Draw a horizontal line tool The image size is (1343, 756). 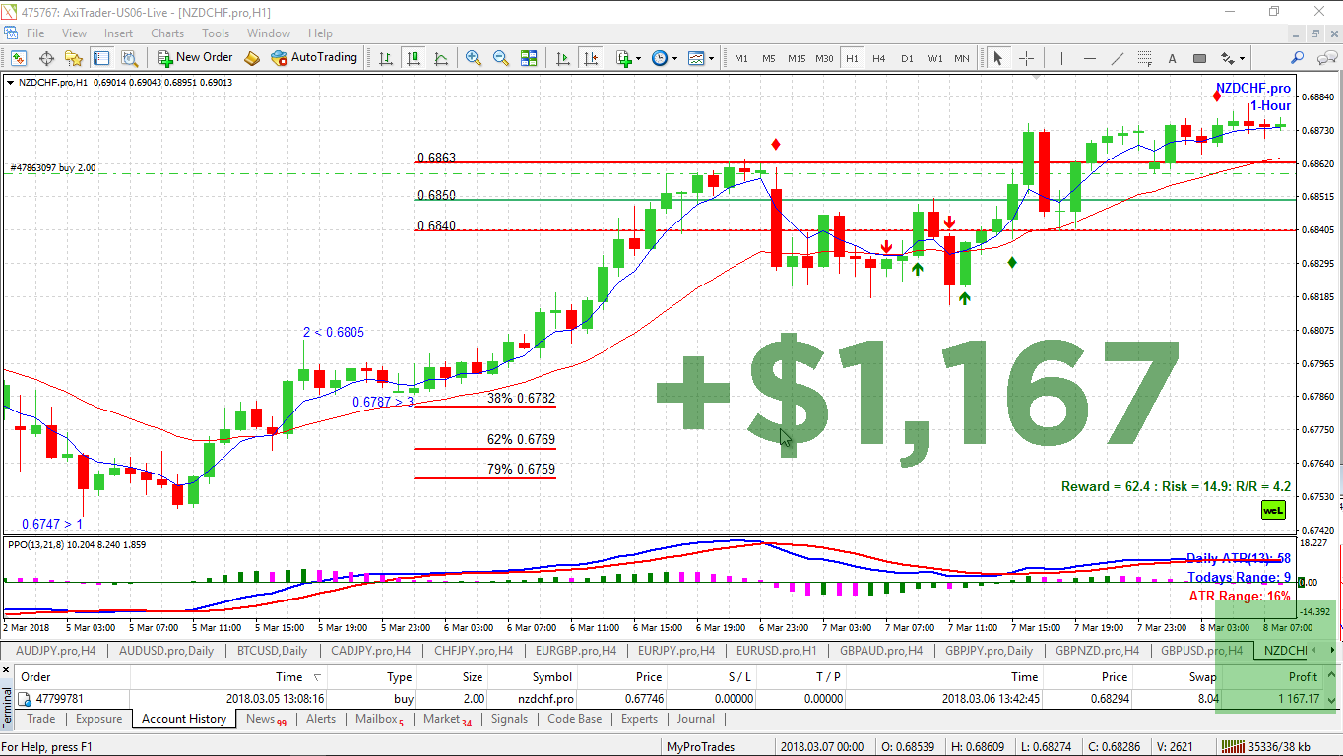click(x=1090, y=58)
